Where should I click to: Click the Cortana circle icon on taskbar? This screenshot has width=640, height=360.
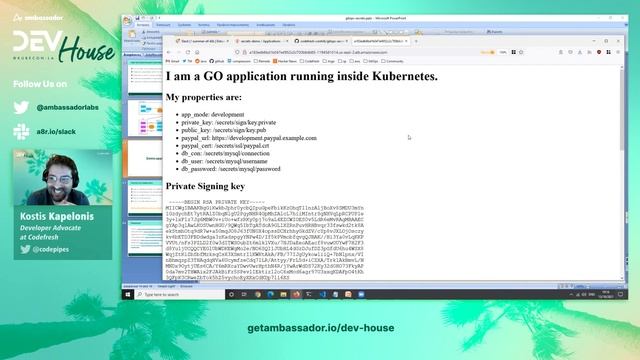click(x=231, y=294)
